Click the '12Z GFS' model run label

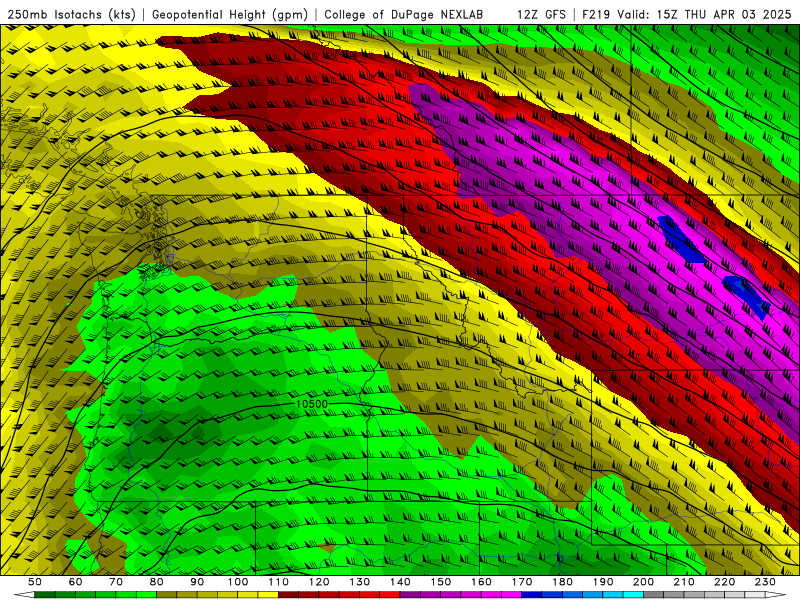pyautogui.click(x=541, y=14)
